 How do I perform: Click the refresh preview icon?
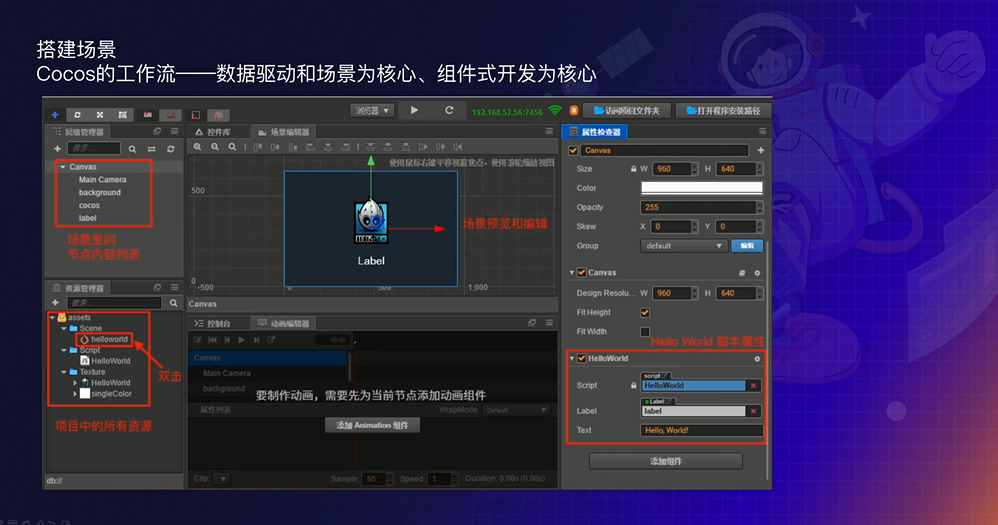[449, 110]
